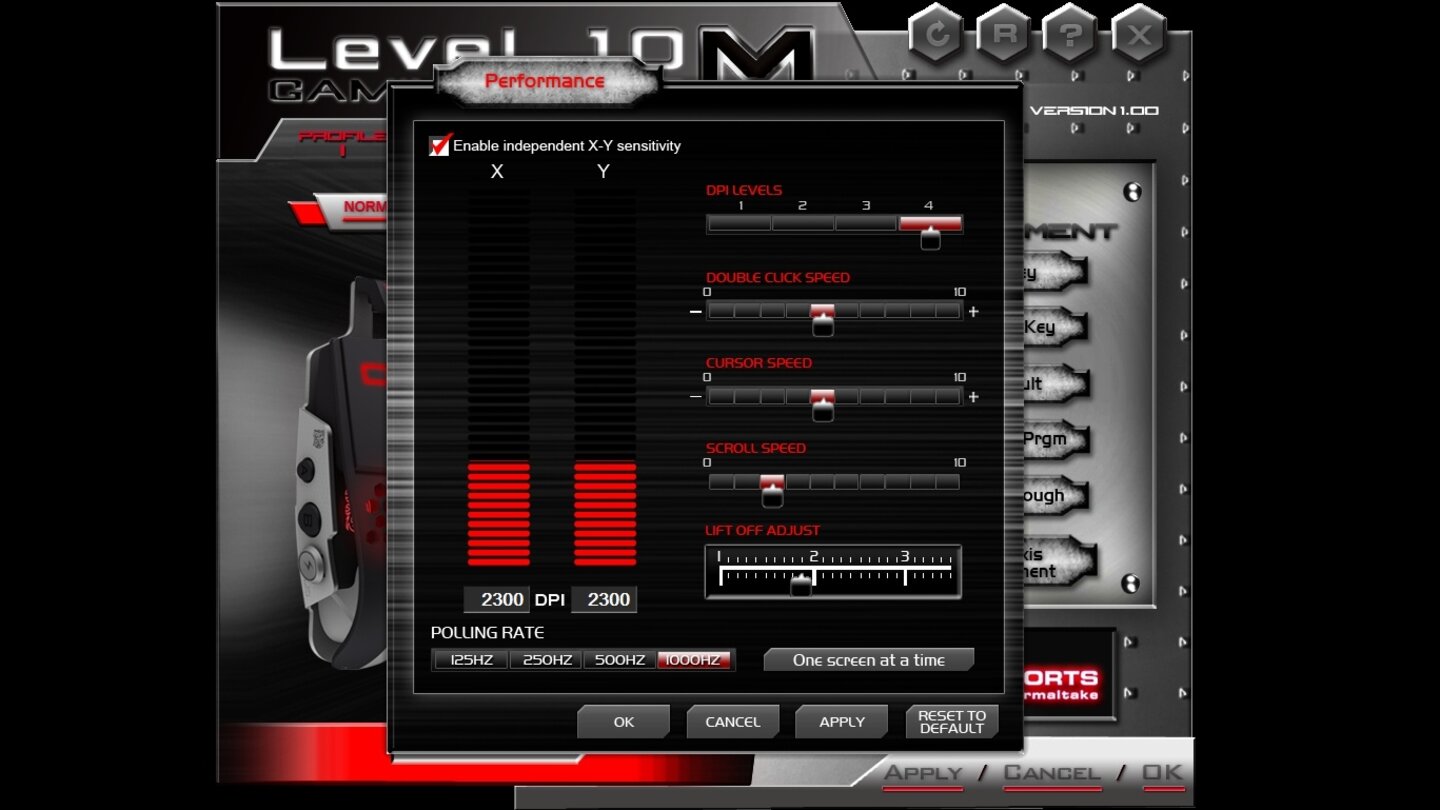
Task: Click the DPI Levels slider handle
Action: click(x=930, y=238)
